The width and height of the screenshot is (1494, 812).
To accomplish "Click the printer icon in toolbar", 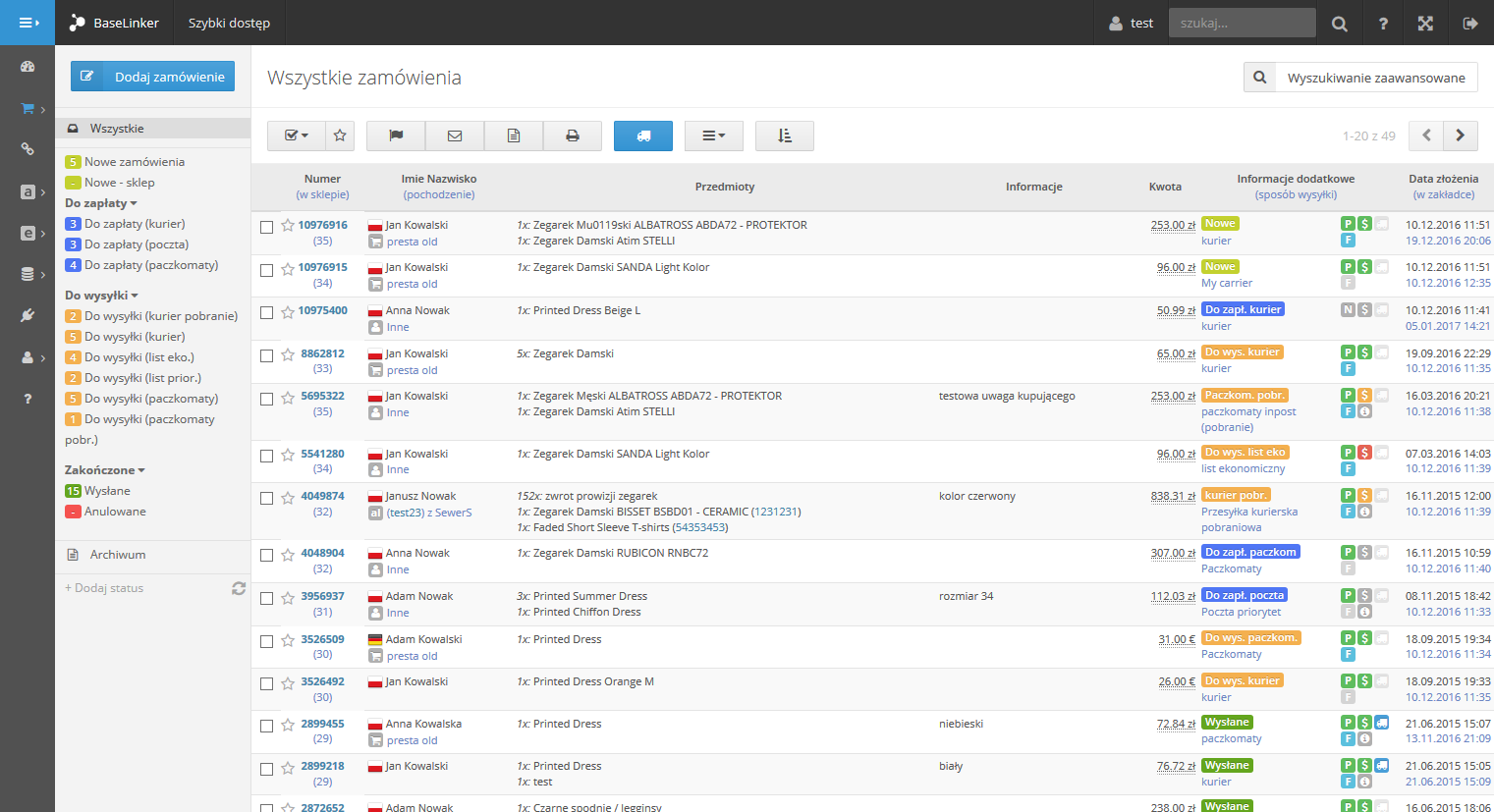I will [572, 135].
